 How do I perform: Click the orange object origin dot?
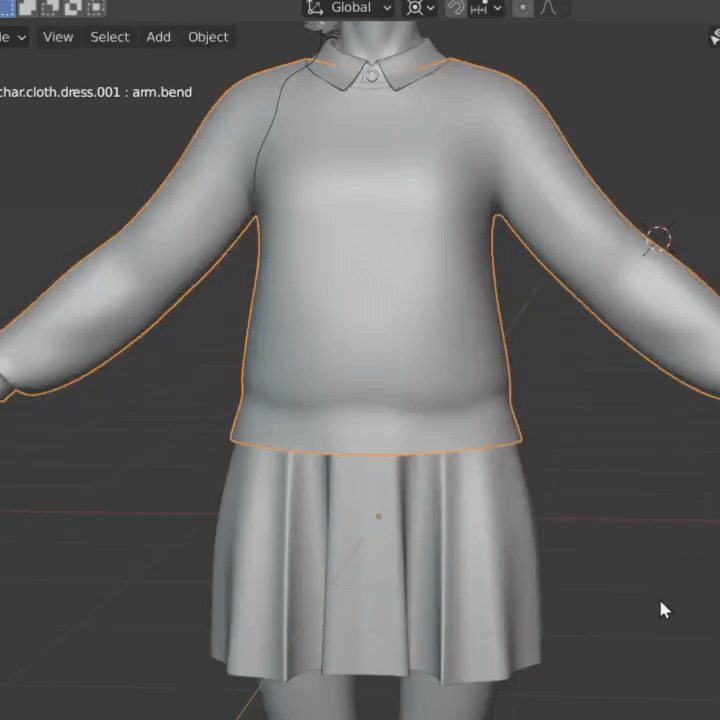pyautogui.click(x=378, y=516)
